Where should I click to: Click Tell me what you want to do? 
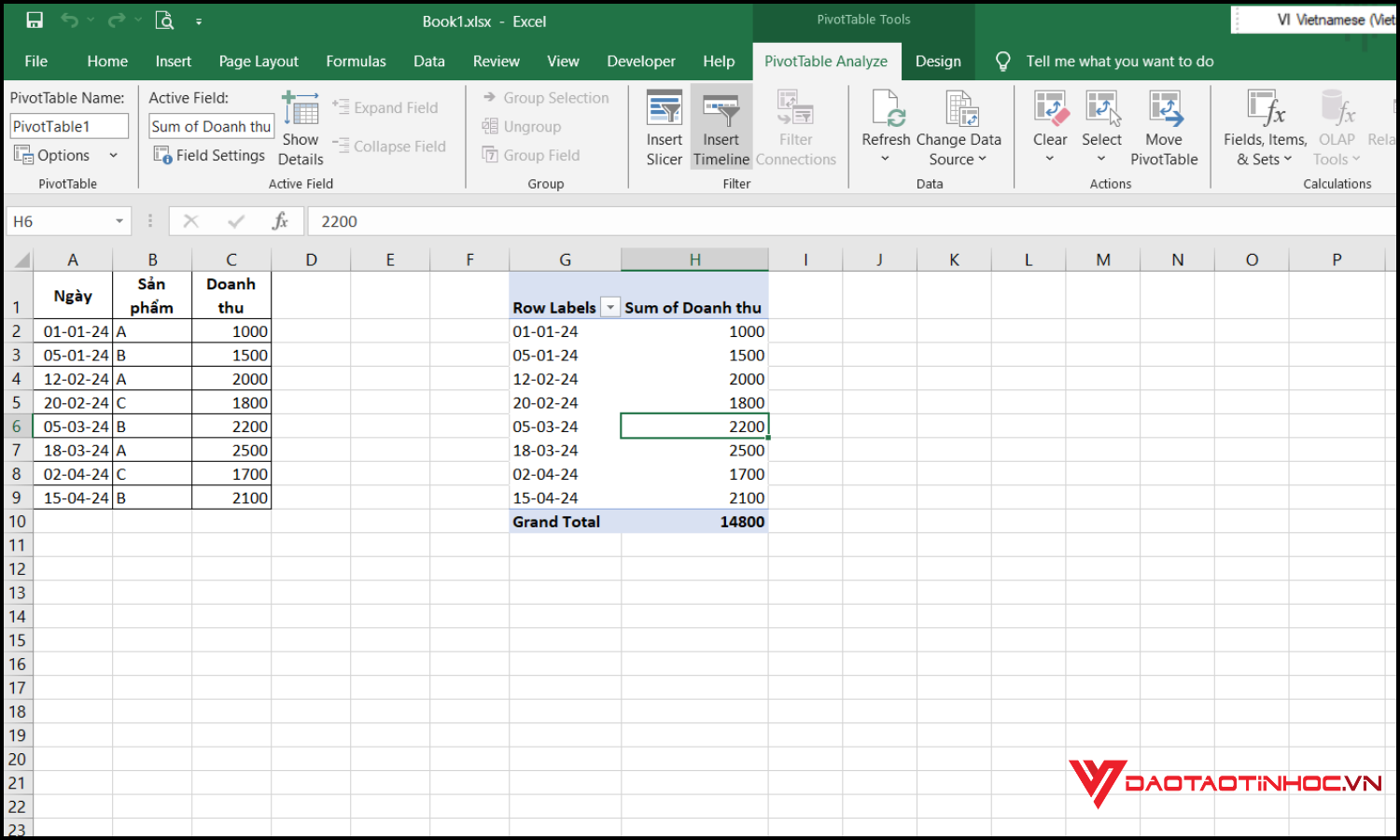coord(1119,61)
